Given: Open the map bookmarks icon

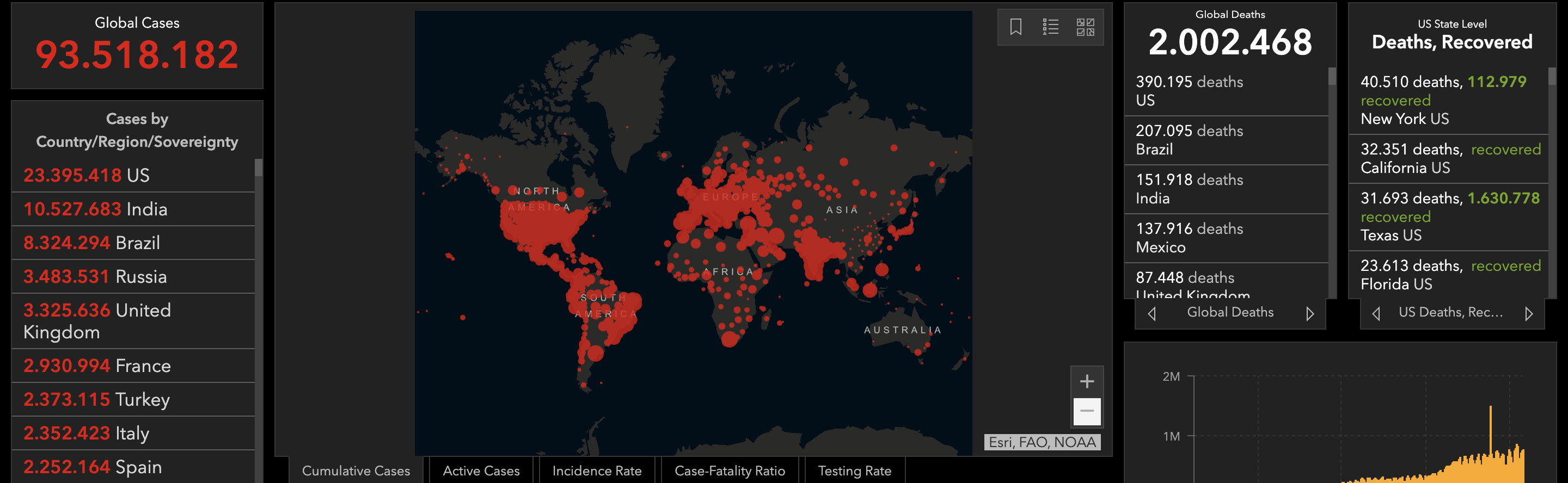Looking at the screenshot, I should pos(1015,27).
